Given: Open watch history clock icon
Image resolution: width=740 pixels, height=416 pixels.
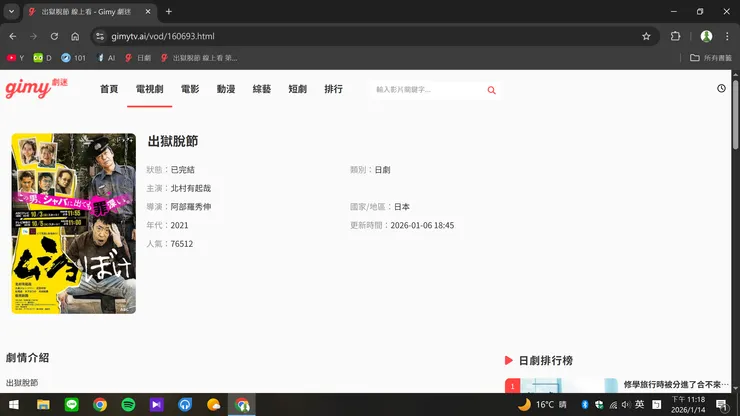Looking at the screenshot, I should pos(721,88).
